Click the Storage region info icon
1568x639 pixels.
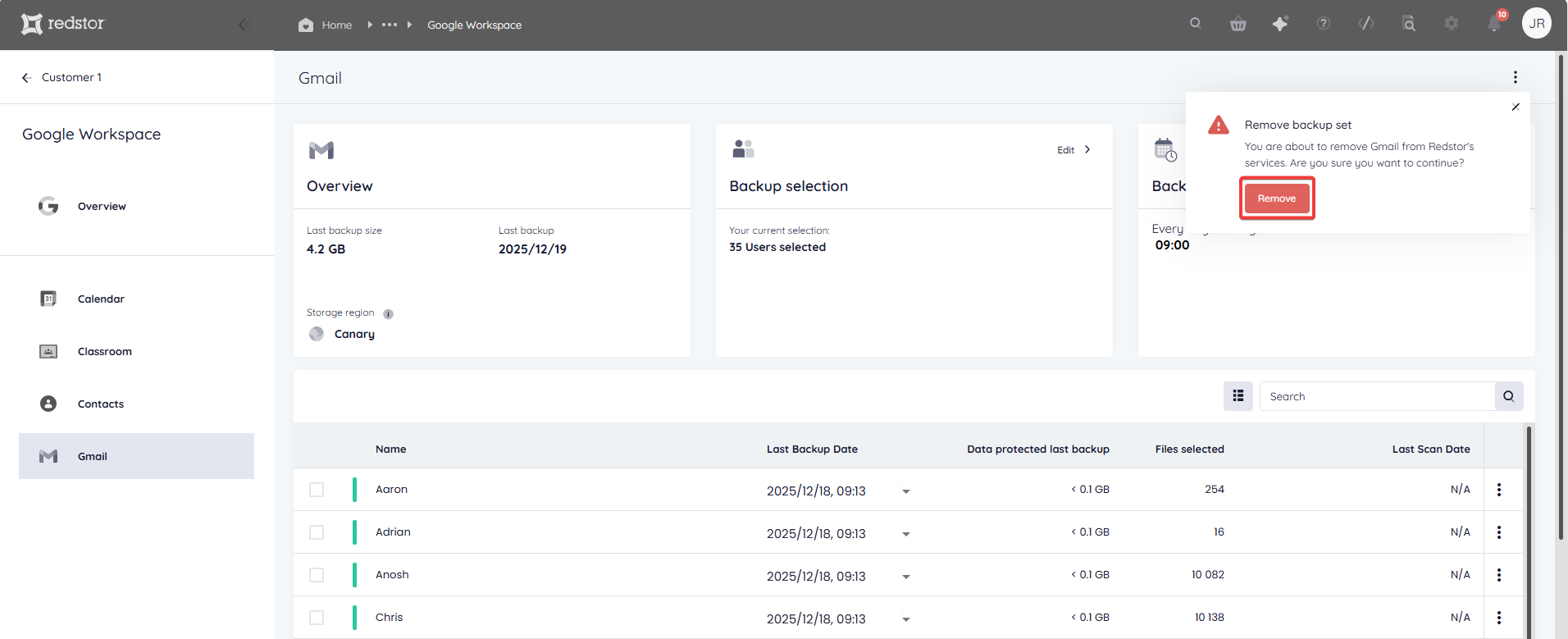point(389,314)
